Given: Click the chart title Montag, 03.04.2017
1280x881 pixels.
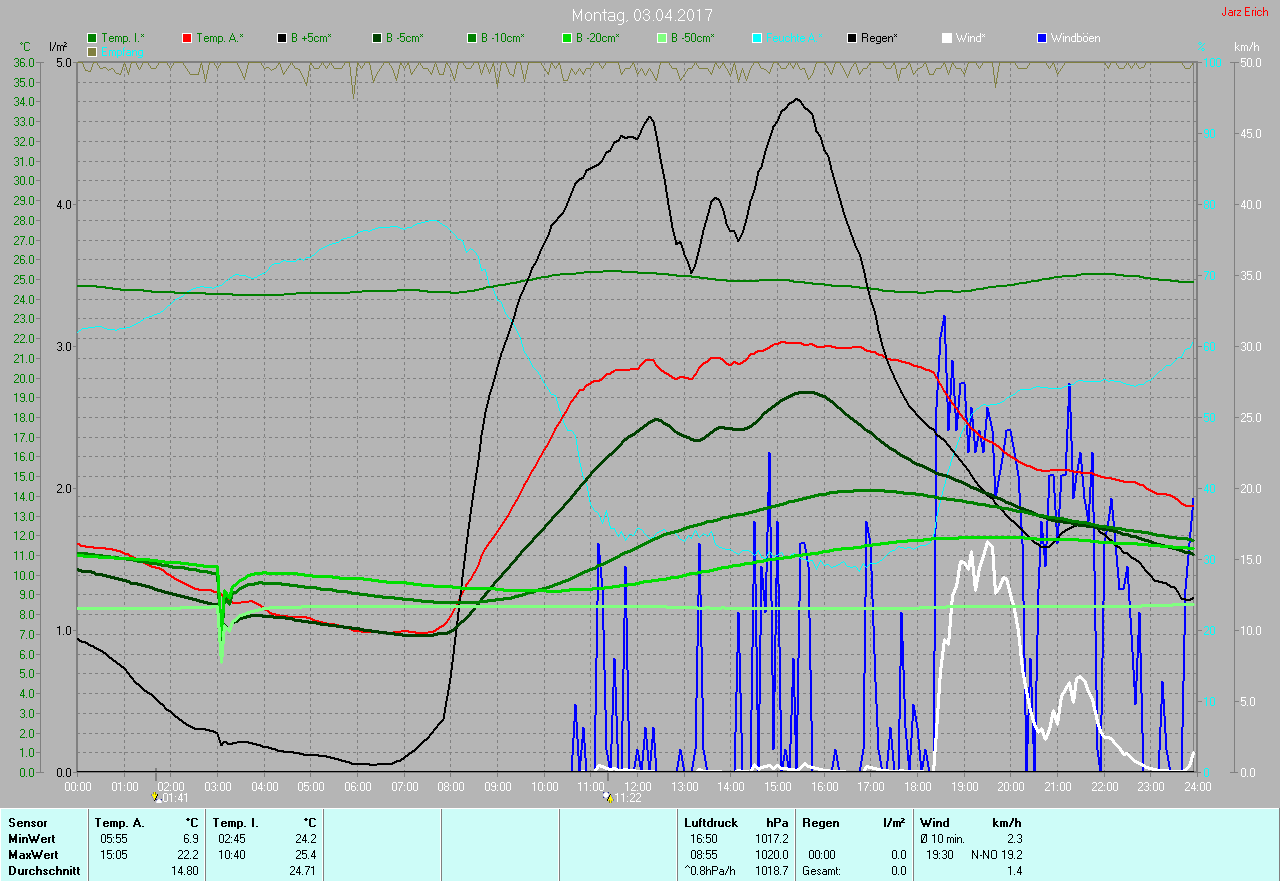Looking at the screenshot, I should [642, 15].
